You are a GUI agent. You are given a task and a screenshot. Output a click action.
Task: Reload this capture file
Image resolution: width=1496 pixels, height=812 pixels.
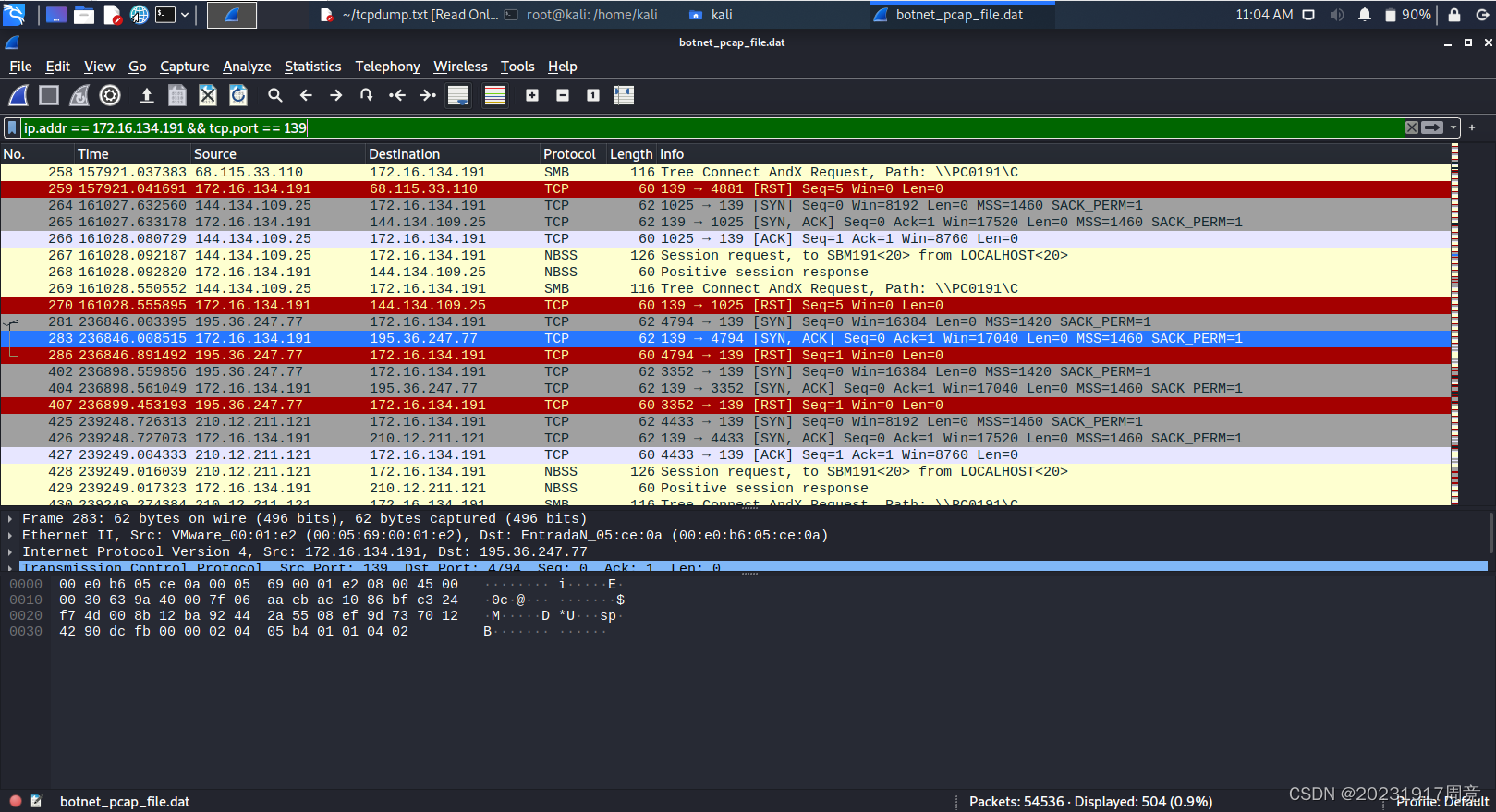[x=238, y=95]
